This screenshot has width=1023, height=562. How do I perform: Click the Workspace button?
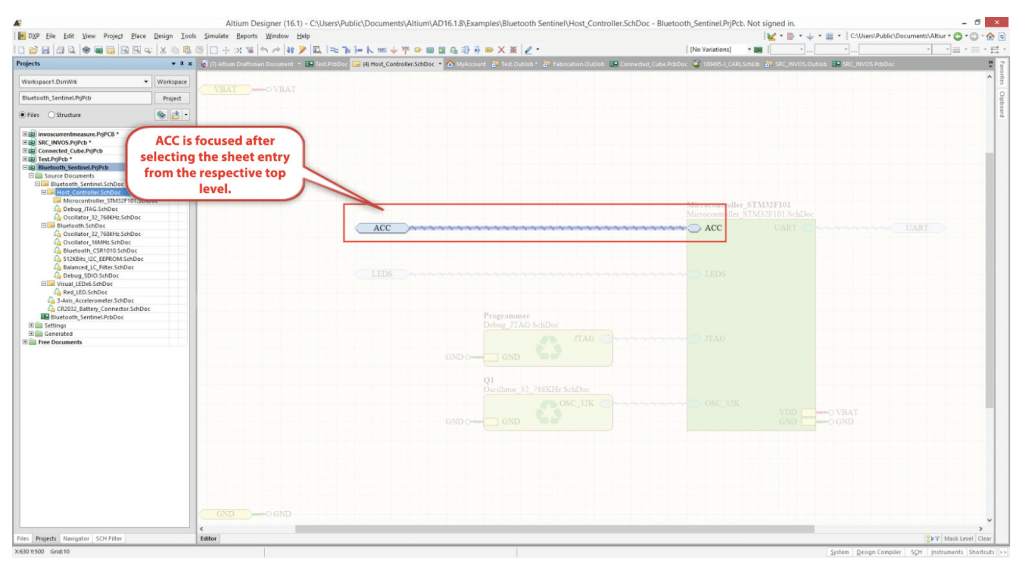point(172,82)
